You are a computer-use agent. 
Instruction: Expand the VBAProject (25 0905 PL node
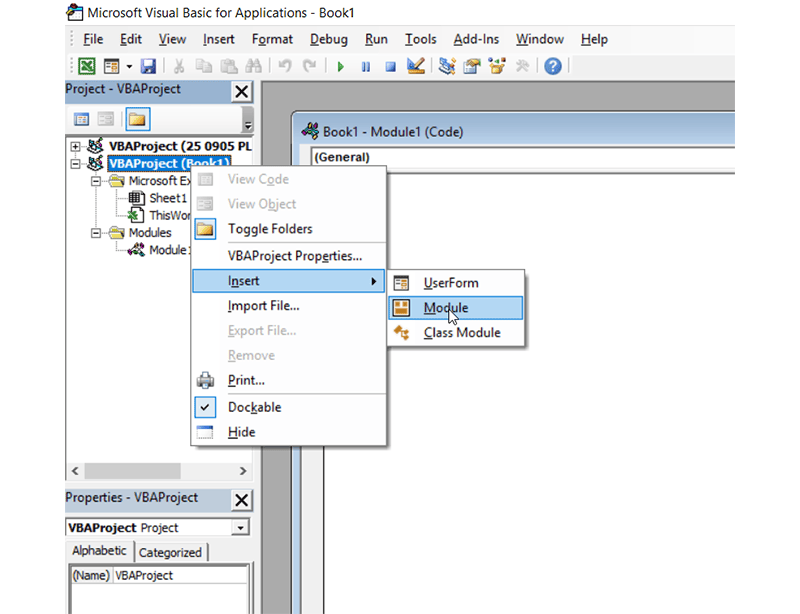point(76,146)
